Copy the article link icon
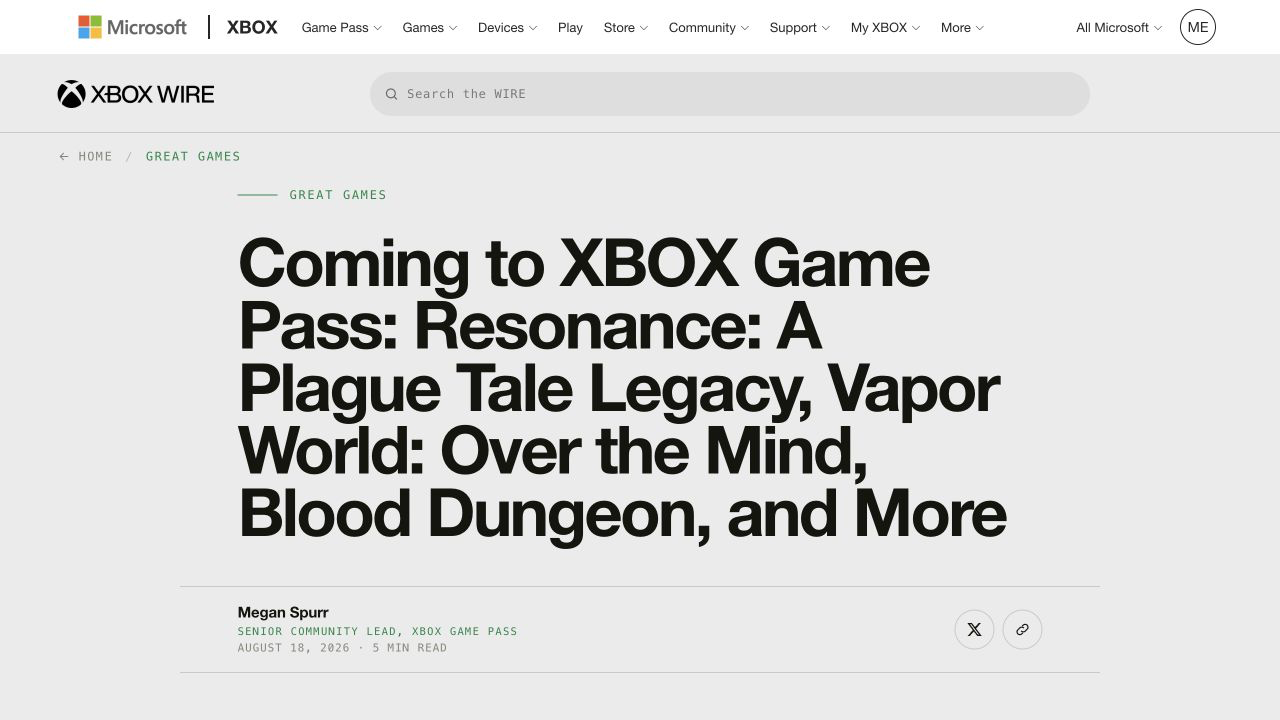This screenshot has width=1280, height=720. (1022, 630)
